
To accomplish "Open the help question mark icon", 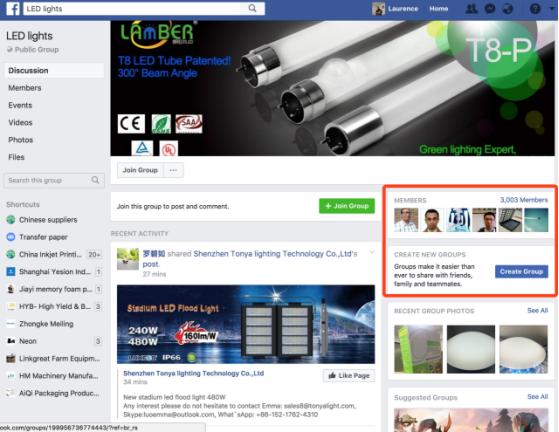I will coord(535,9).
